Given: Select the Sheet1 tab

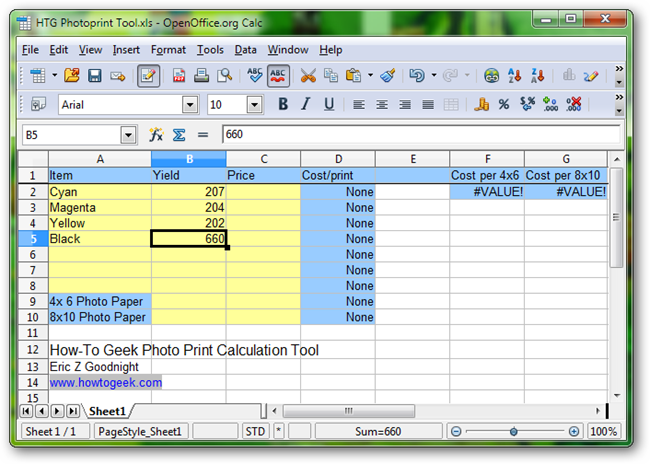Looking at the screenshot, I should (x=105, y=411).
